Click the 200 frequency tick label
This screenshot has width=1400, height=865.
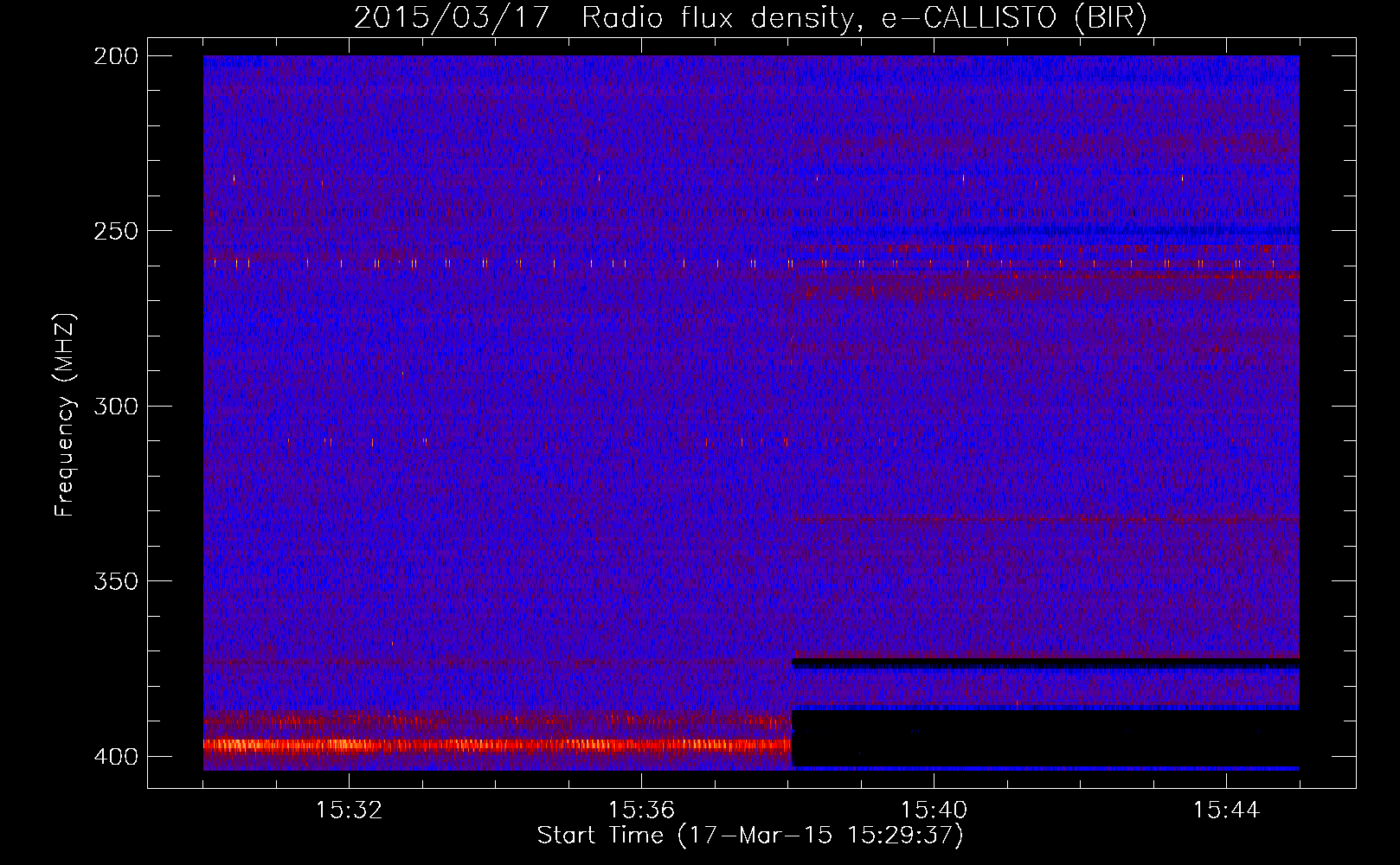[115, 55]
